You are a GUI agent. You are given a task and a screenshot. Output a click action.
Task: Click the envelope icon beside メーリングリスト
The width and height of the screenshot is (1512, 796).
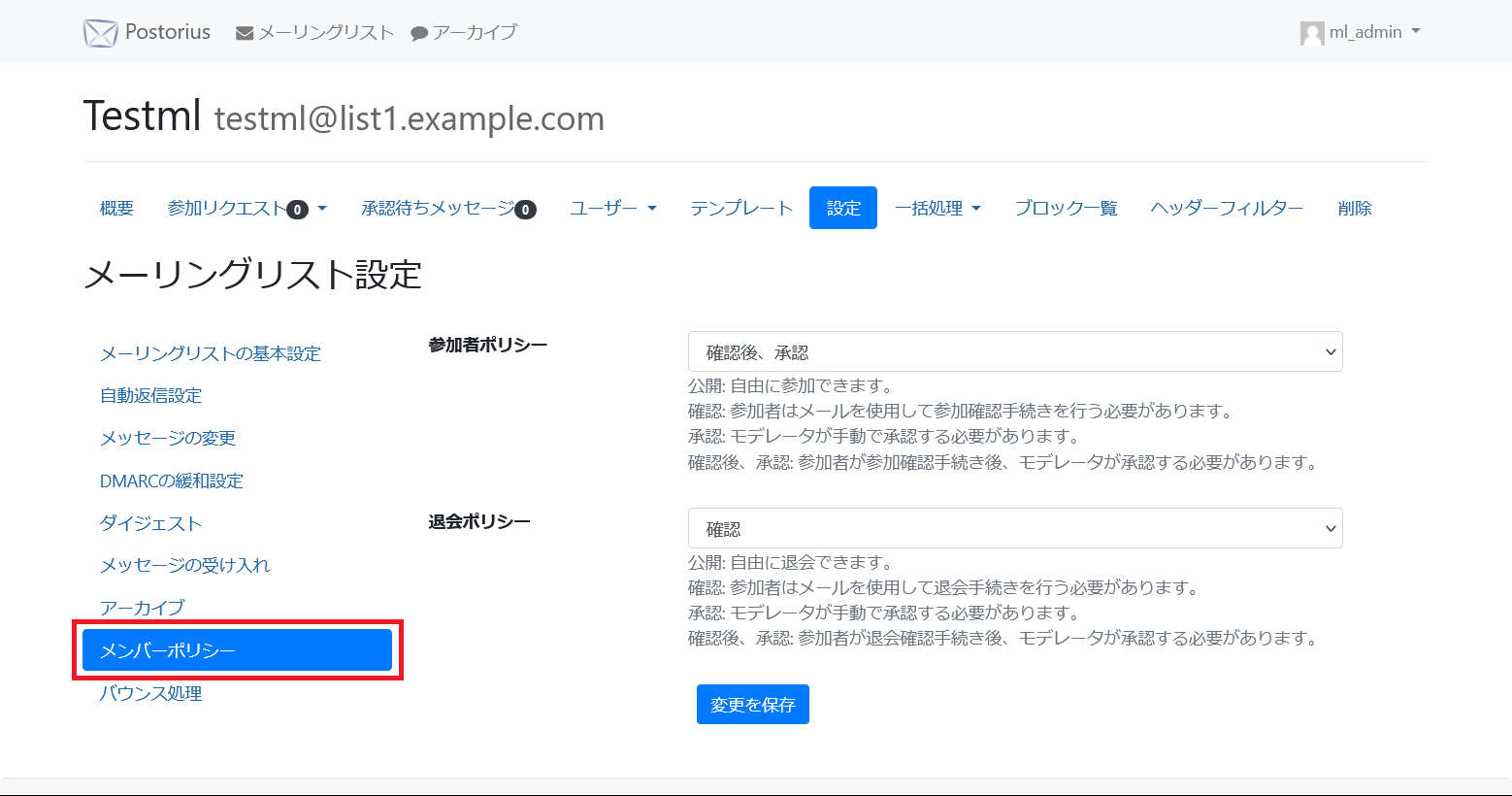(x=245, y=33)
